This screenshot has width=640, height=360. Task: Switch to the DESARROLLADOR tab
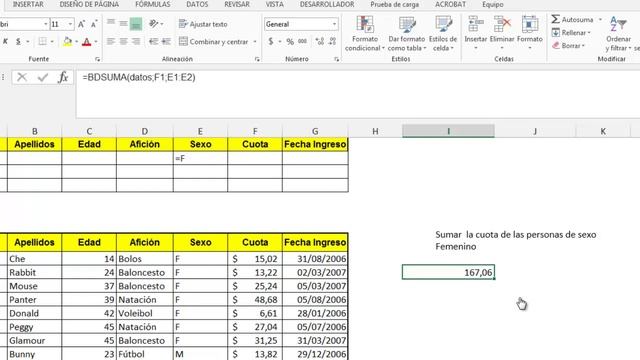tap(327, 4)
